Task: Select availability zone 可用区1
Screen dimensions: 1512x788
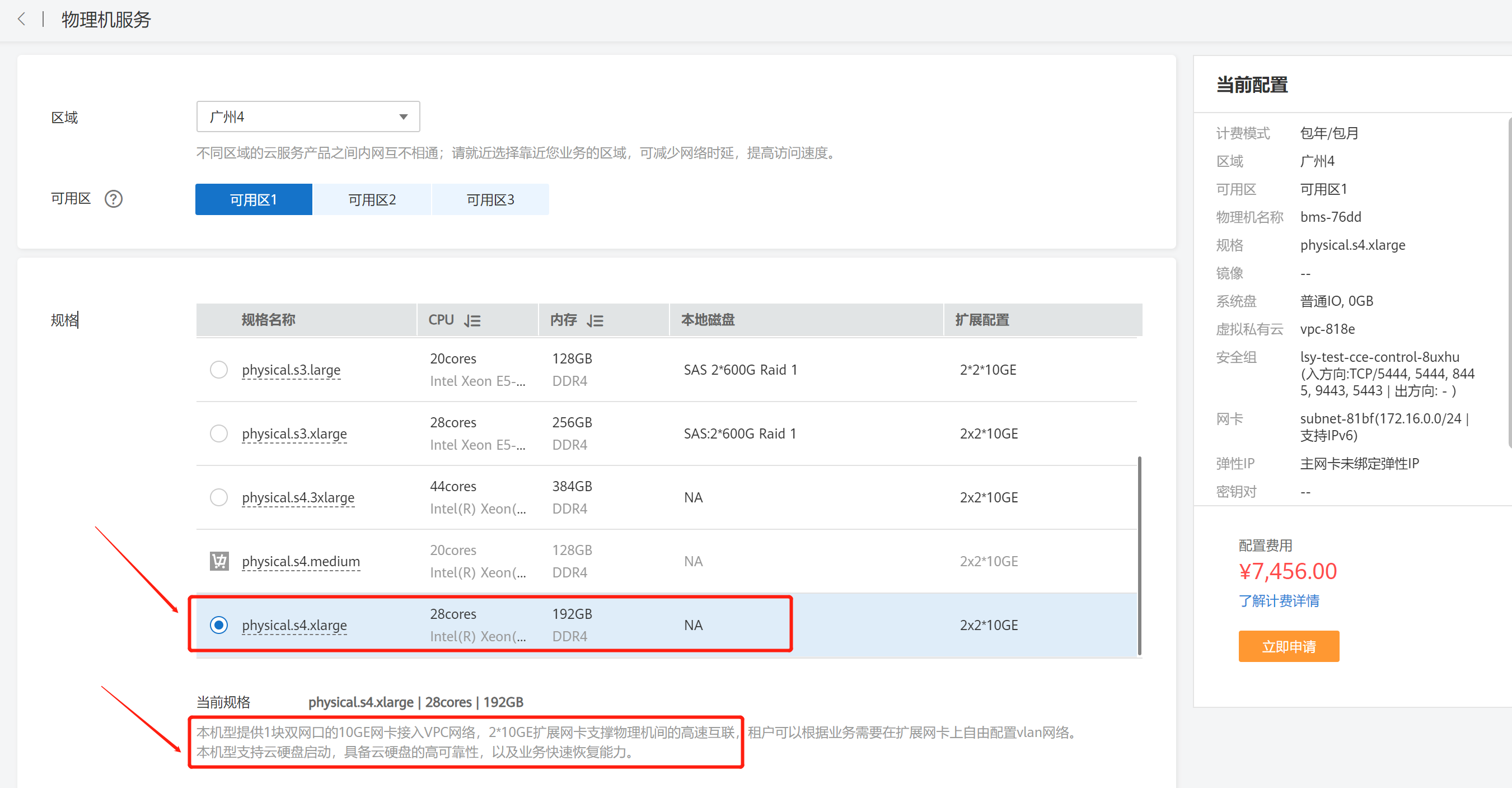Action: 254,199
